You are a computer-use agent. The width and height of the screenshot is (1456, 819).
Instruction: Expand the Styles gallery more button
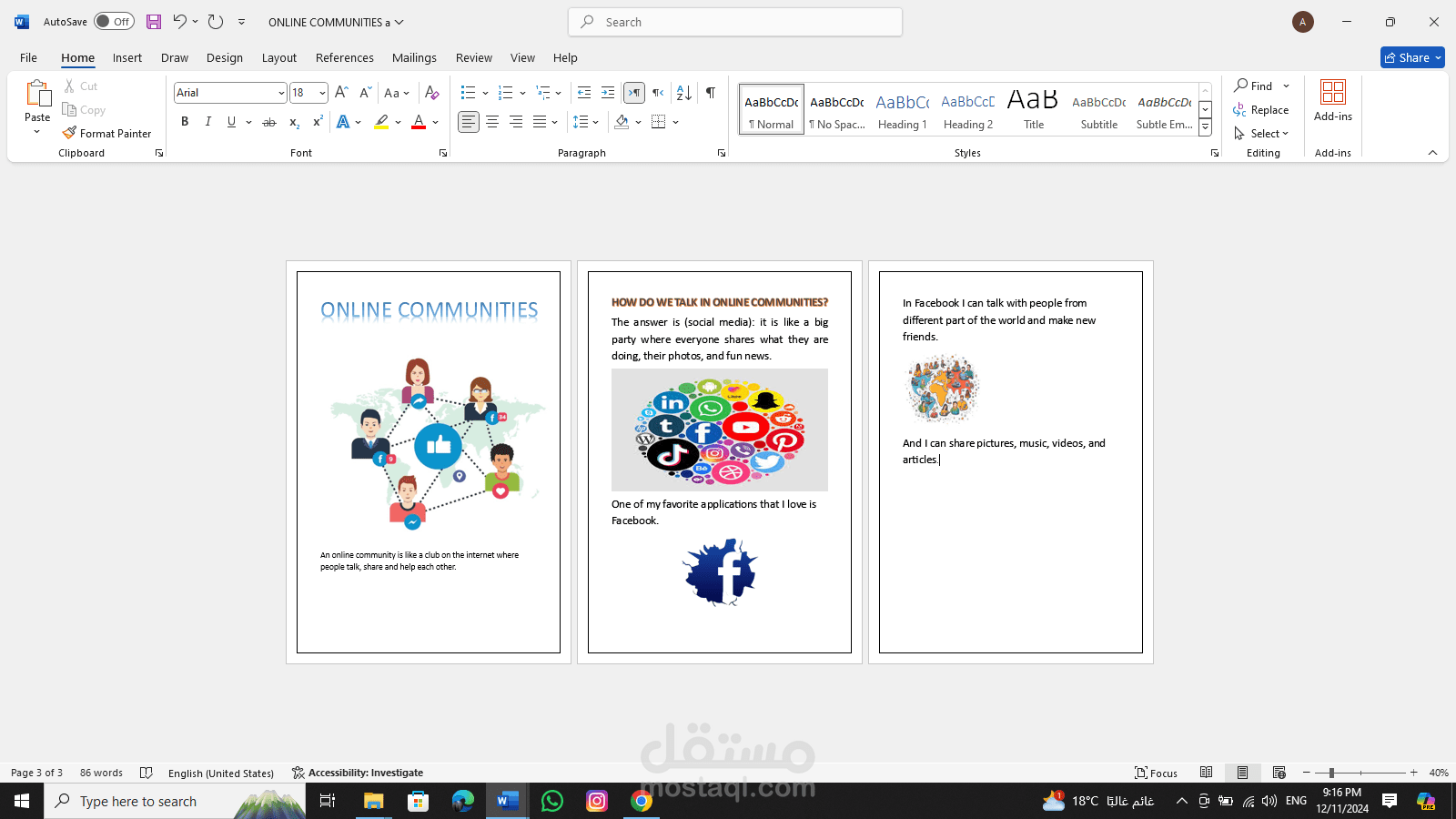pos(1205,128)
